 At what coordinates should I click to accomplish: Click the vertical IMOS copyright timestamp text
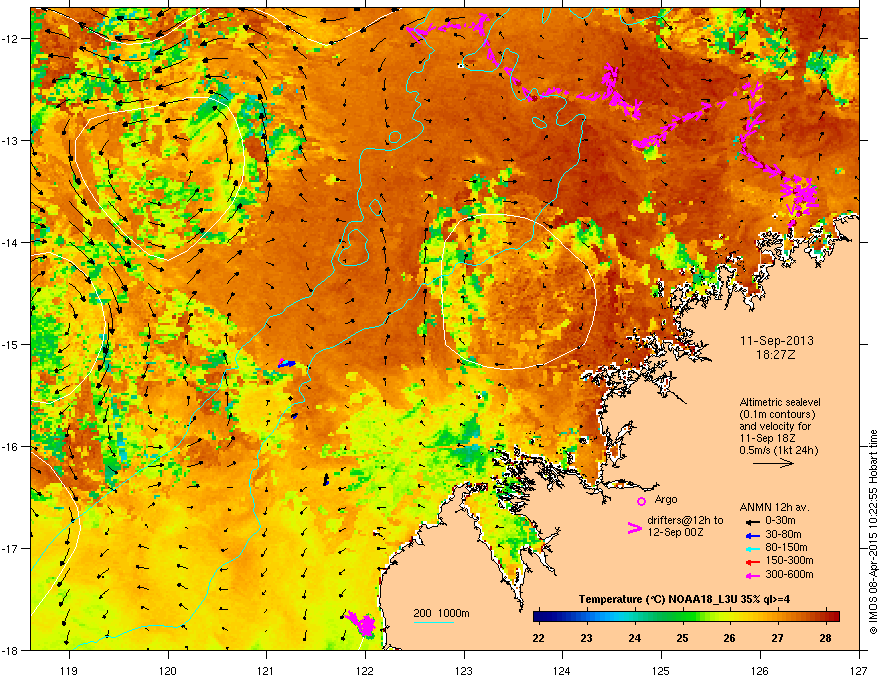(x=873, y=532)
